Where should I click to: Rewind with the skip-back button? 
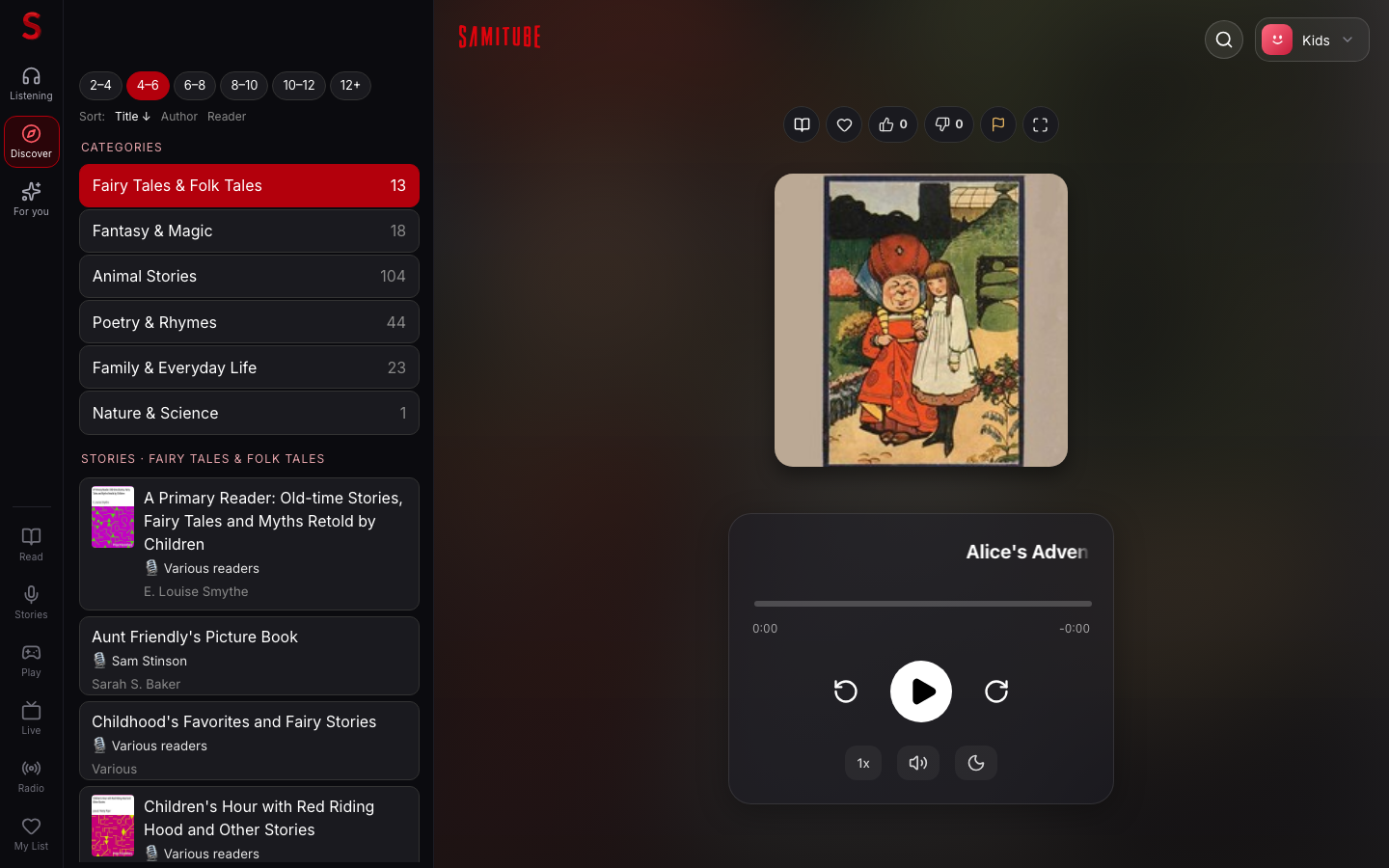click(846, 692)
